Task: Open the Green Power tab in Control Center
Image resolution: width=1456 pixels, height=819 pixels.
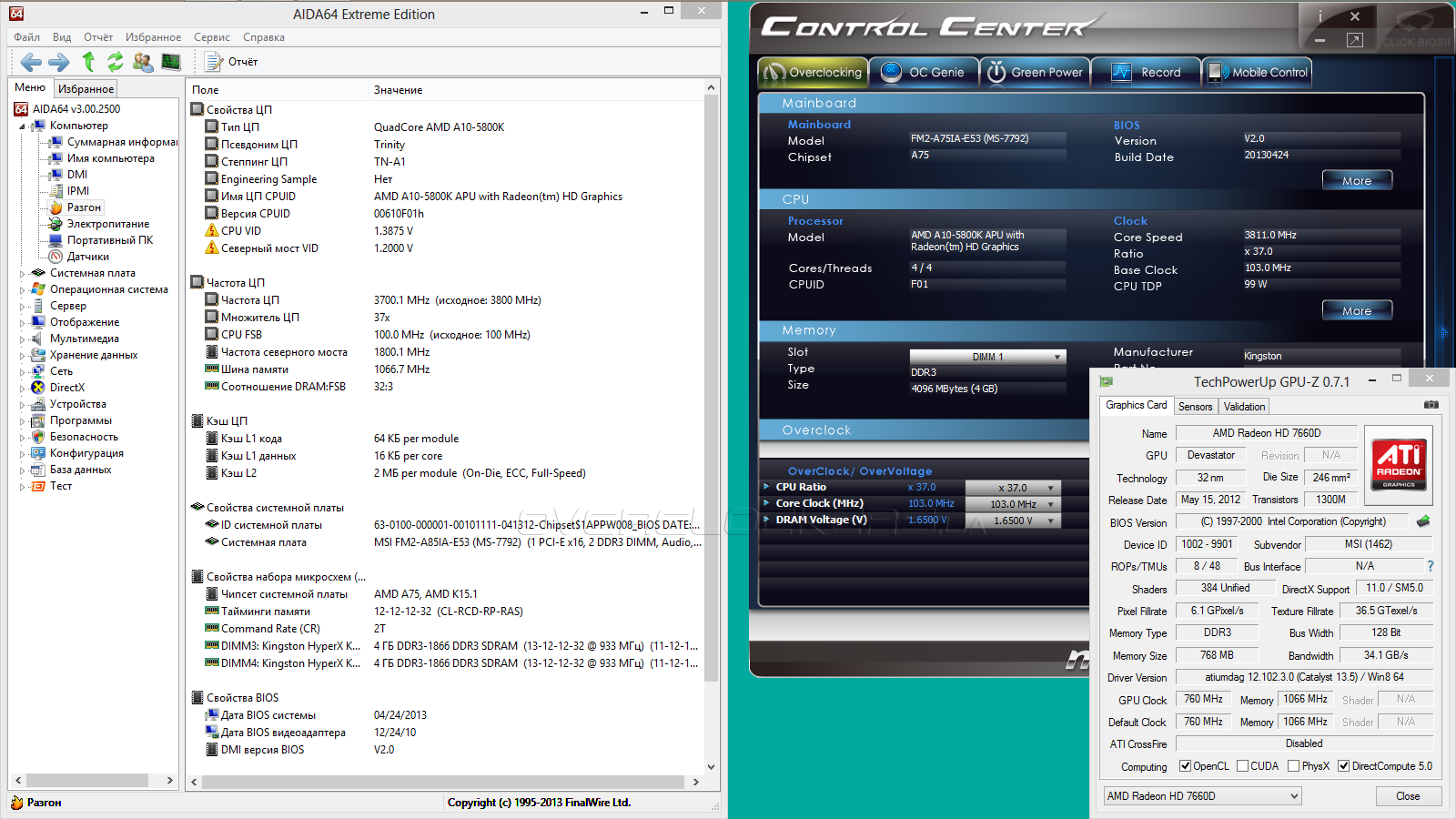Action: click(x=1036, y=72)
